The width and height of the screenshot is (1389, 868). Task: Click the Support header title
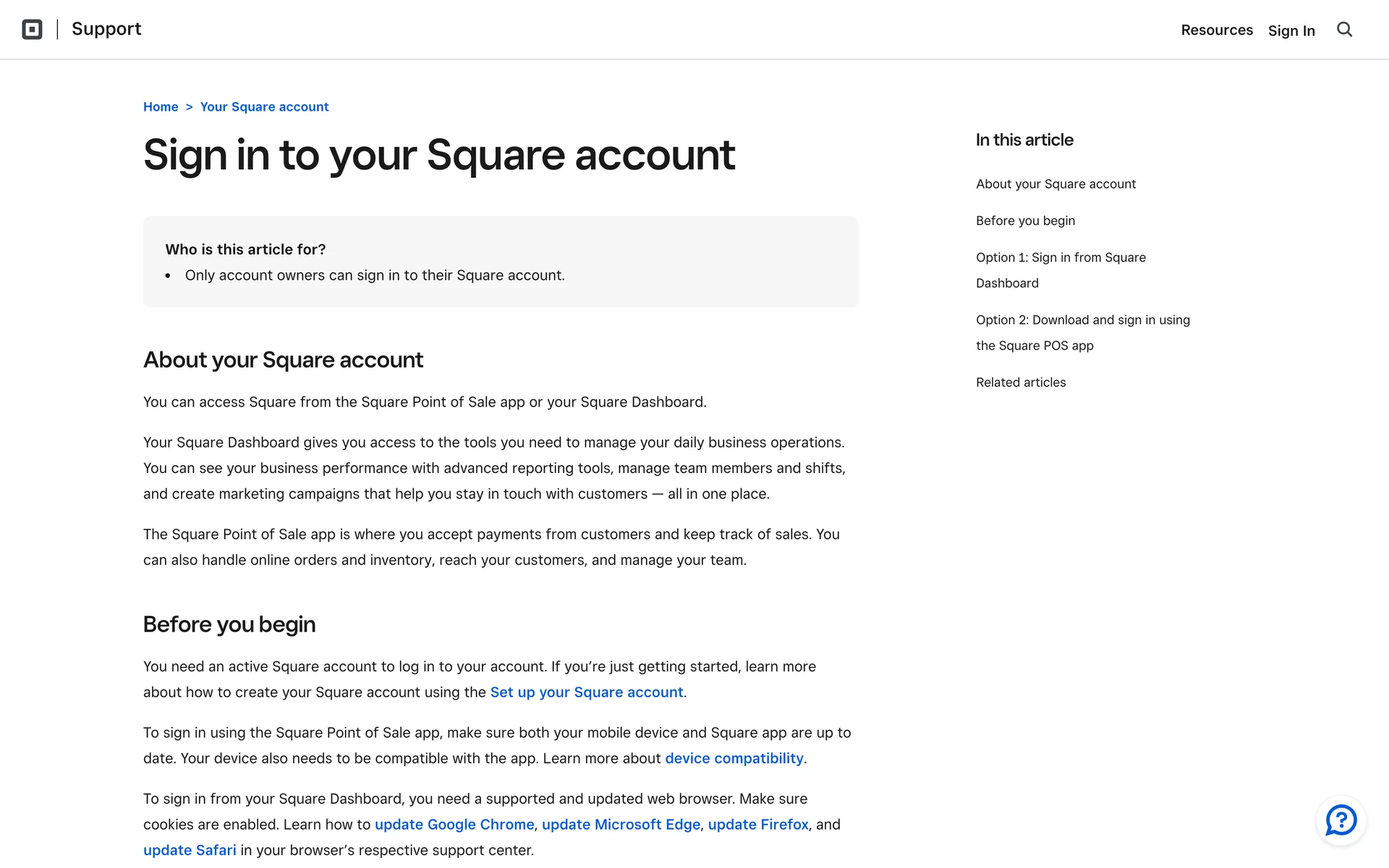[106, 29]
